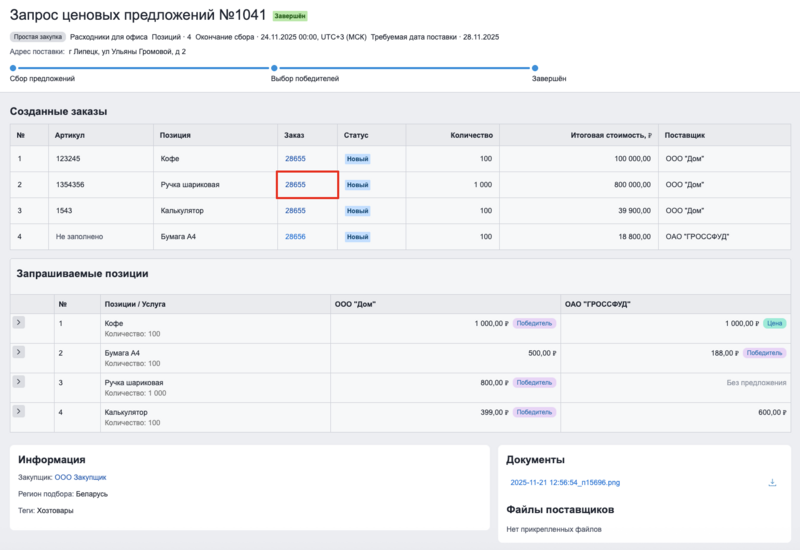The height and width of the screenshot is (550, 800).
Task: Open file 2025-11-21 12:56:54_n15696.png
Action: [x=564, y=482]
